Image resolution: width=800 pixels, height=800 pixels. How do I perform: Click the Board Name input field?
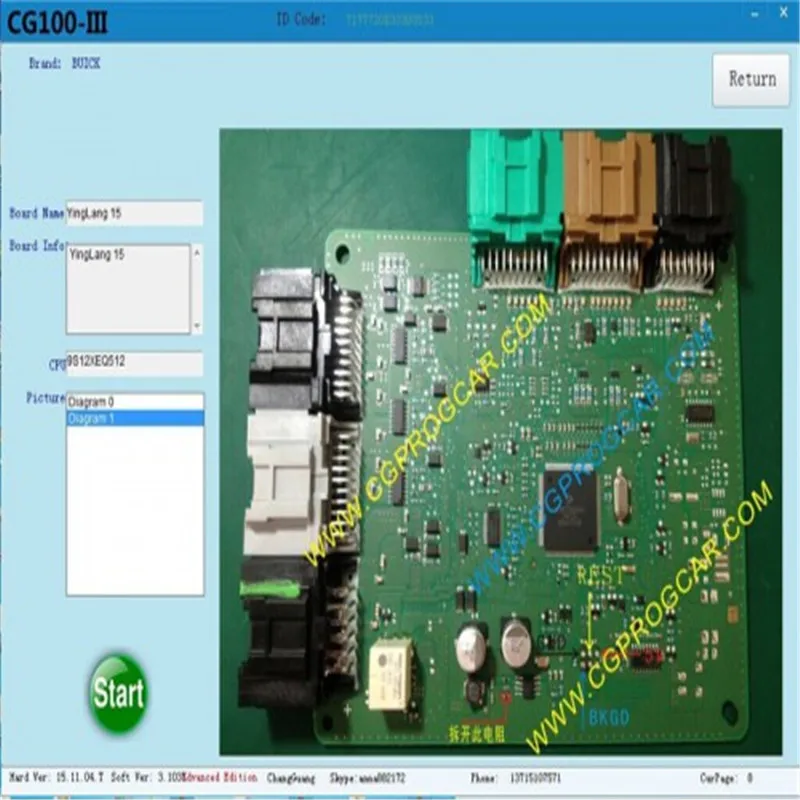tap(134, 213)
